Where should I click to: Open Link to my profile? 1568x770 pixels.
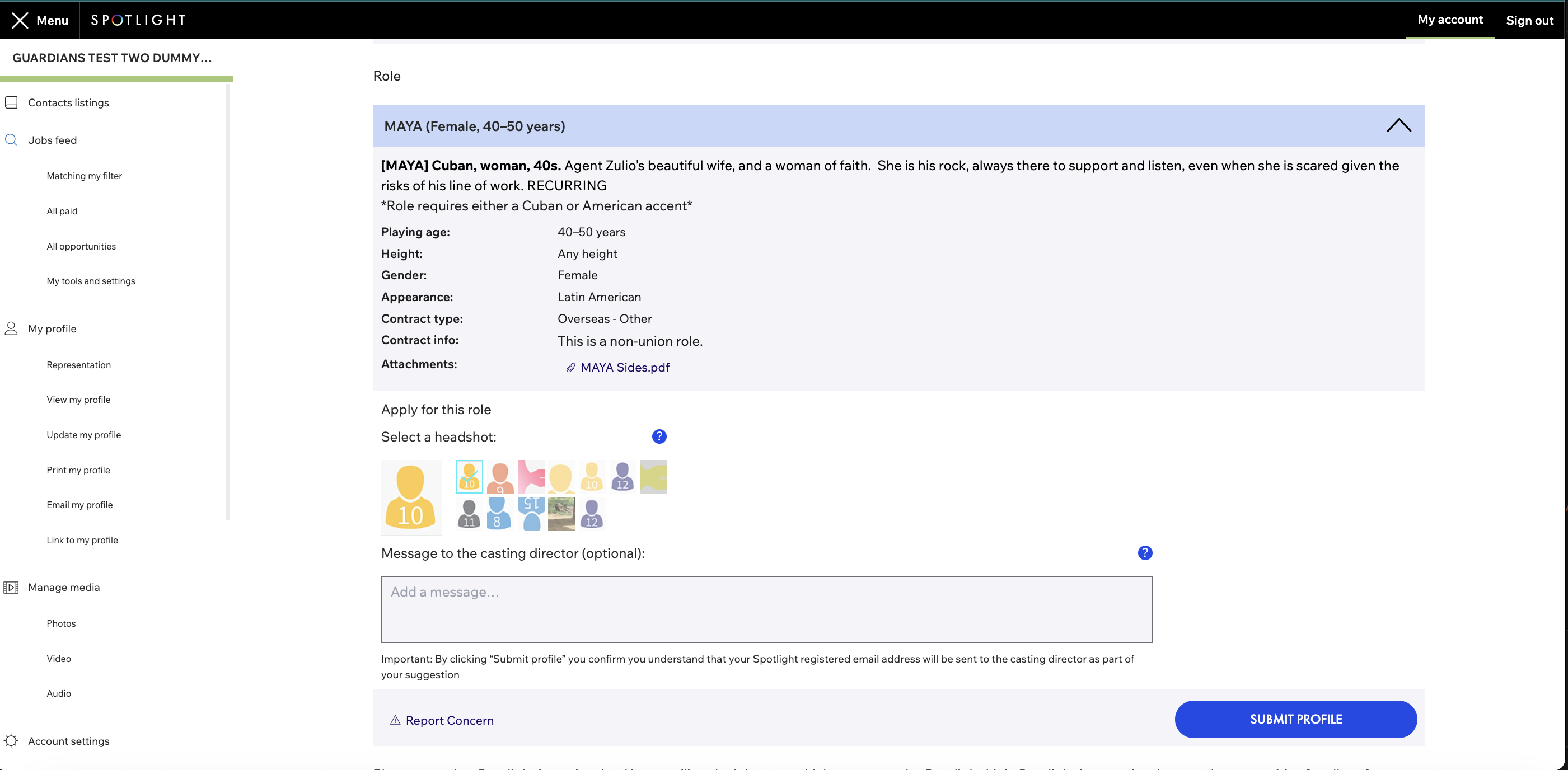[82, 541]
